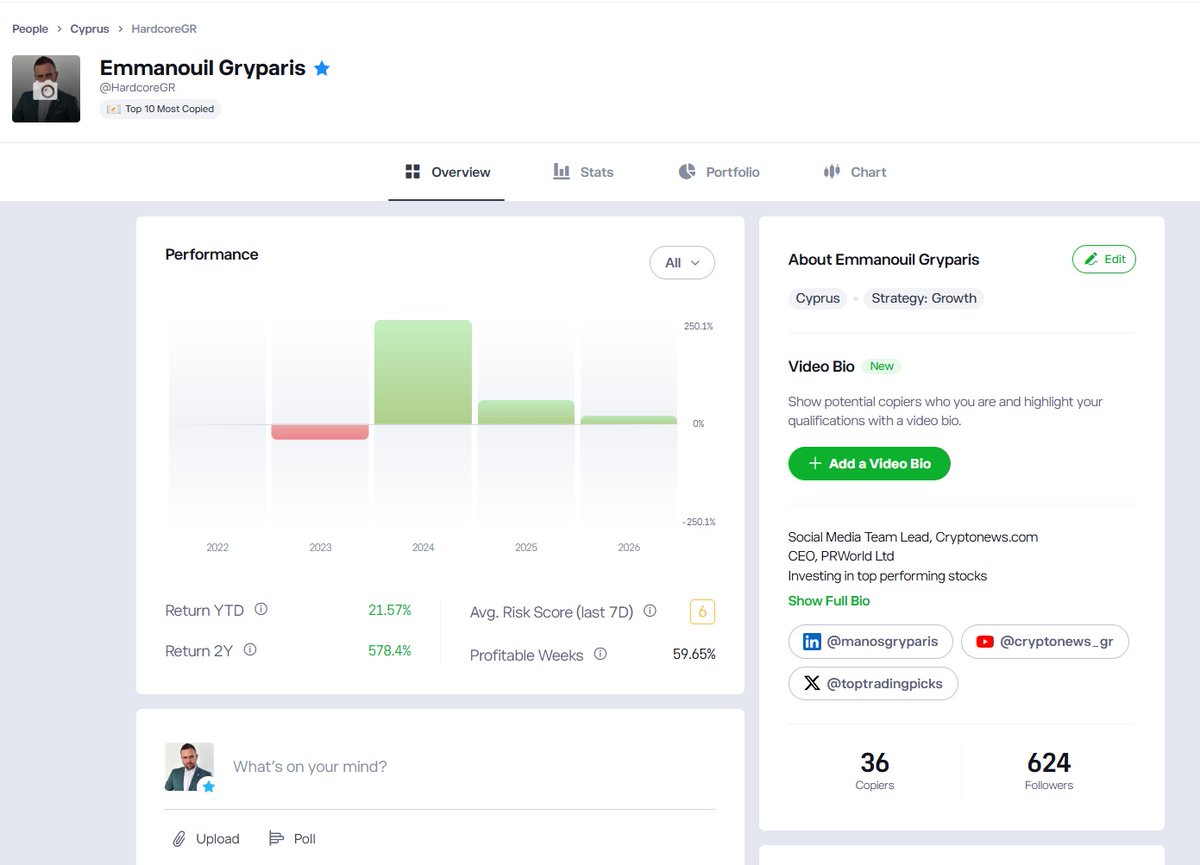Switch to the Stats tab
1200x865 pixels.
[x=584, y=172]
